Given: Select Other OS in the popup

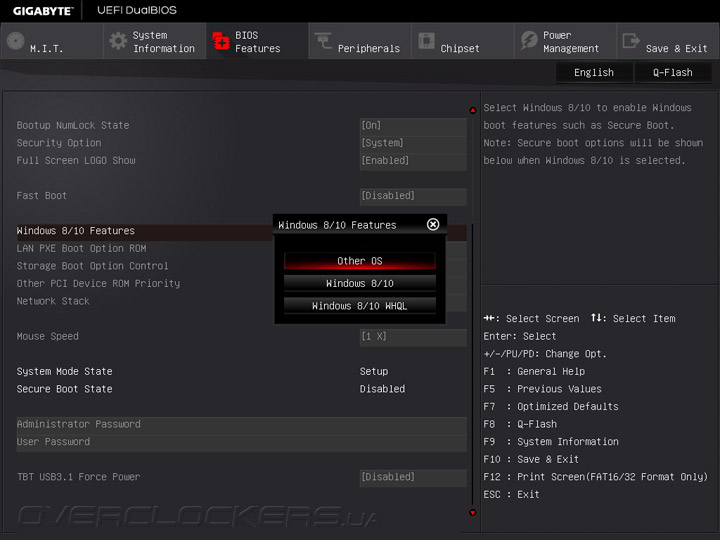Looking at the screenshot, I should pyautogui.click(x=360, y=261).
